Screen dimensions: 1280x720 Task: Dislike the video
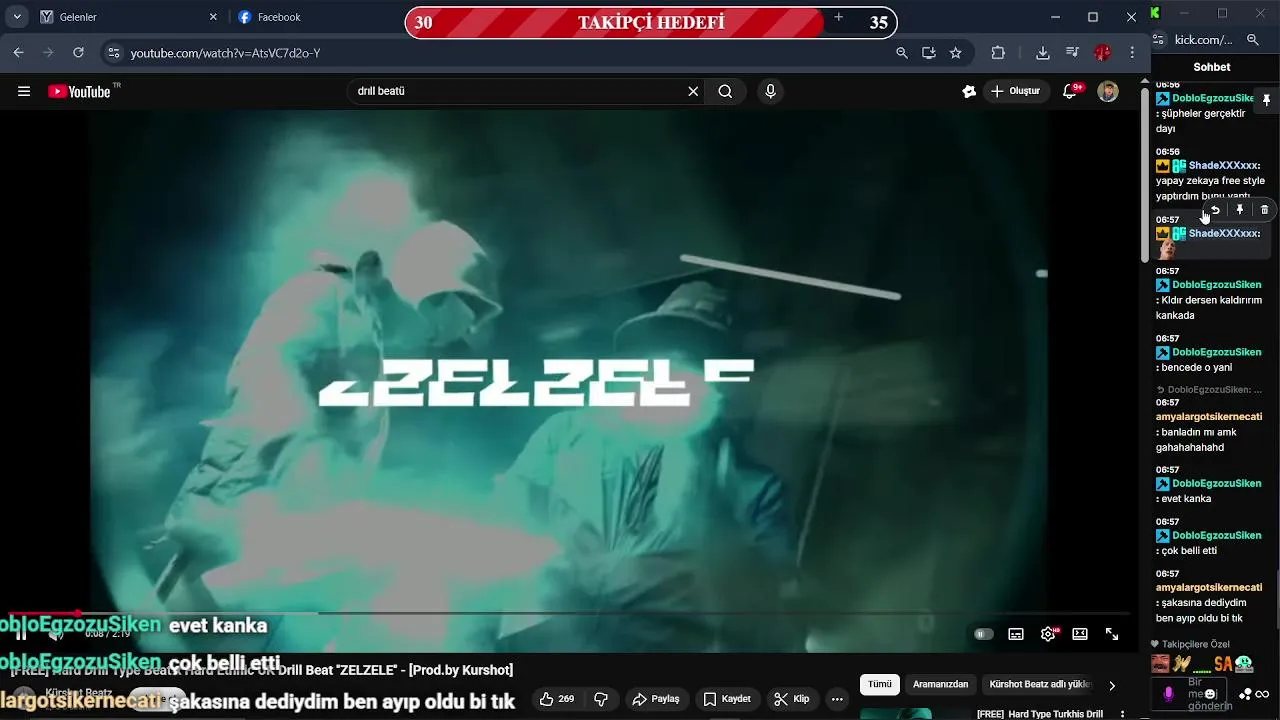601,699
